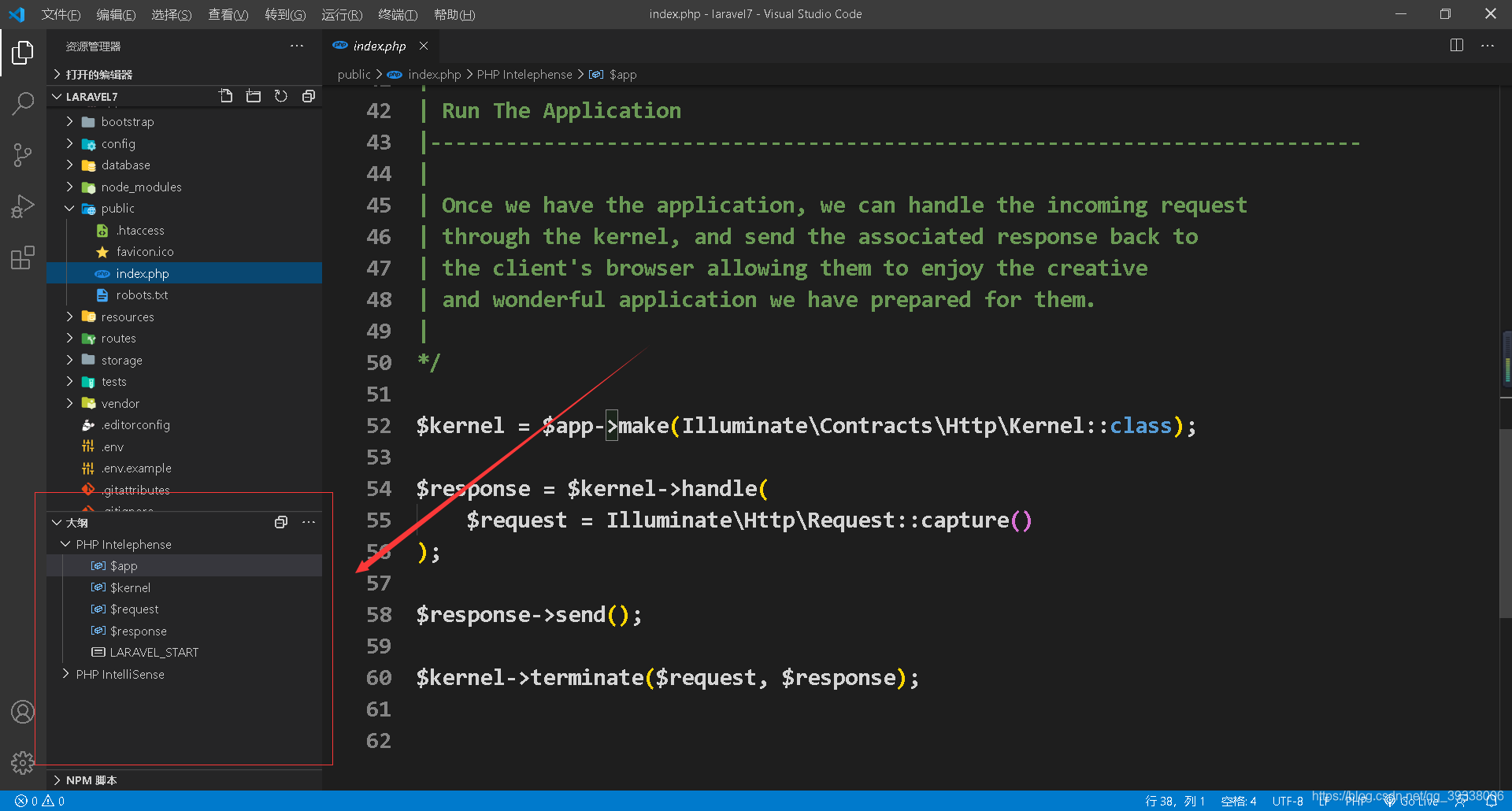1512x811 pixels.
Task: Open the Manage settings gear
Action: point(22,762)
